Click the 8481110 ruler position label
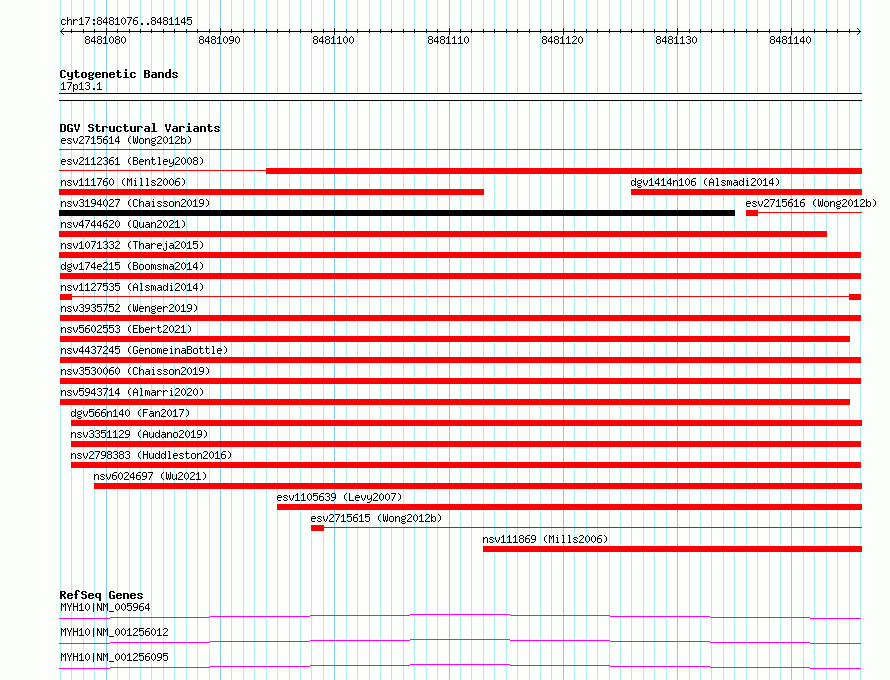Viewport: 890px width, 680px height. (448, 40)
